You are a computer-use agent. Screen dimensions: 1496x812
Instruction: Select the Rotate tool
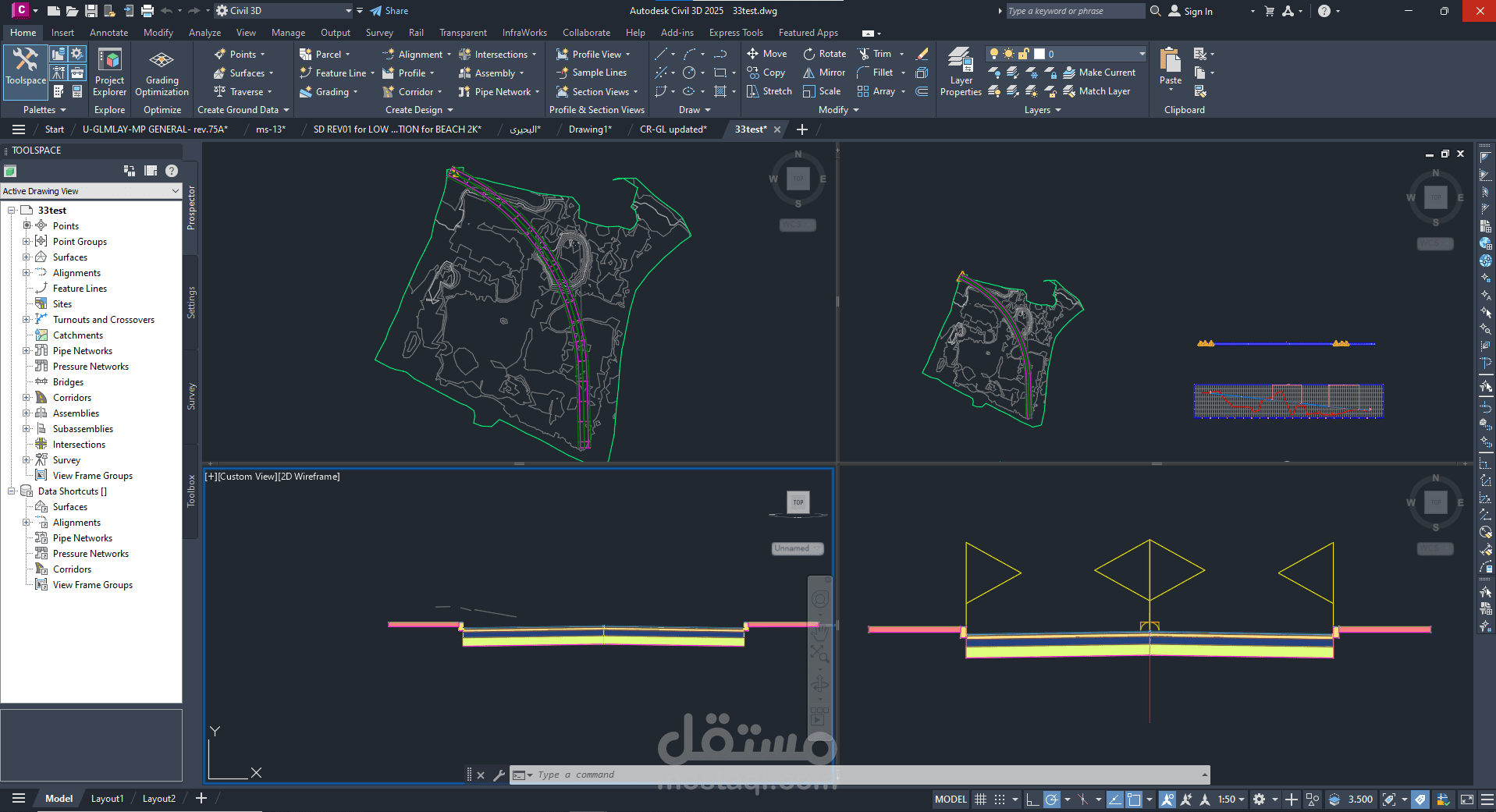[x=825, y=54]
